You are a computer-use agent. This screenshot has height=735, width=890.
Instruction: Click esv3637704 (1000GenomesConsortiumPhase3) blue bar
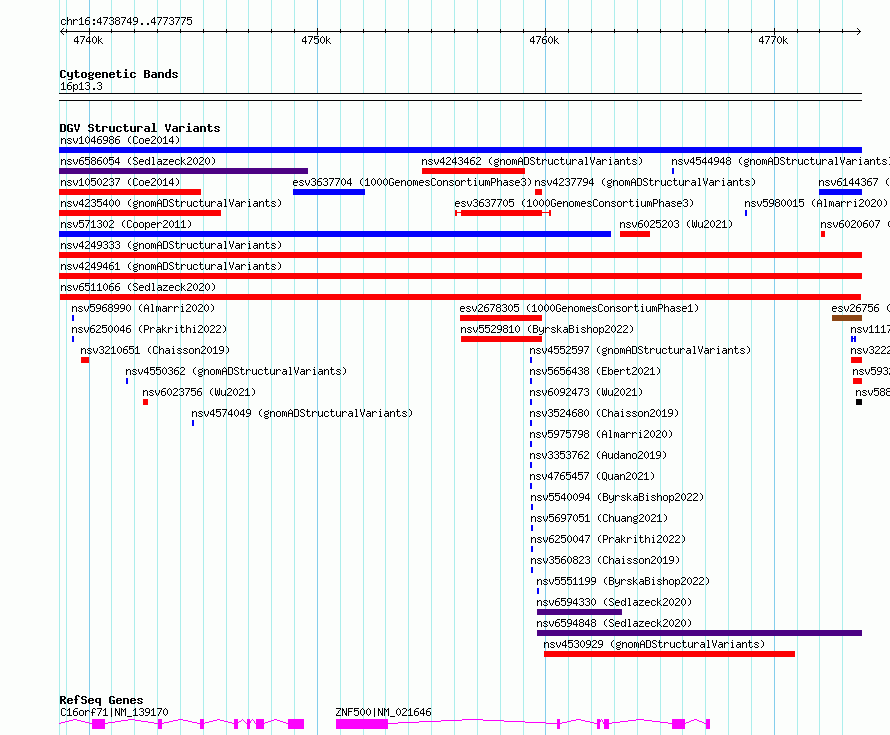[x=329, y=192]
